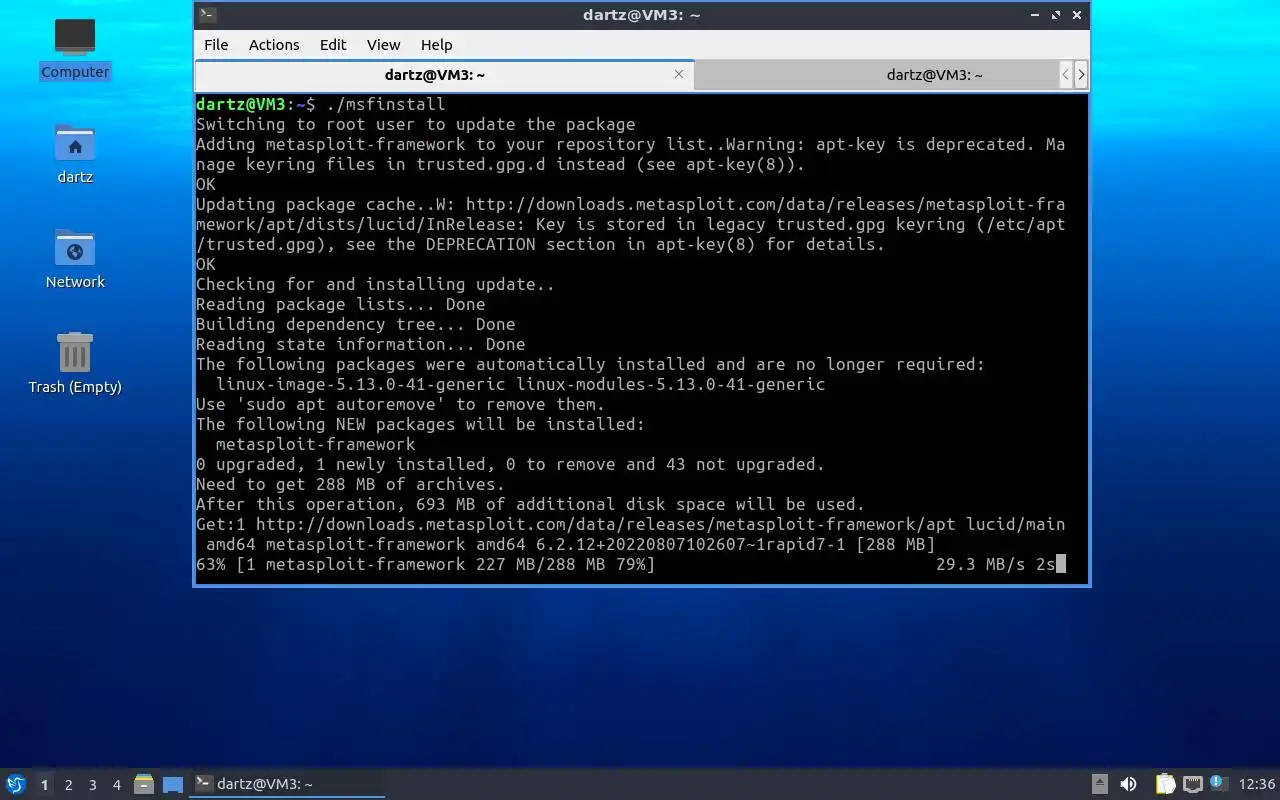Open the removable media eject icon
The image size is (1280, 800).
[1099, 784]
